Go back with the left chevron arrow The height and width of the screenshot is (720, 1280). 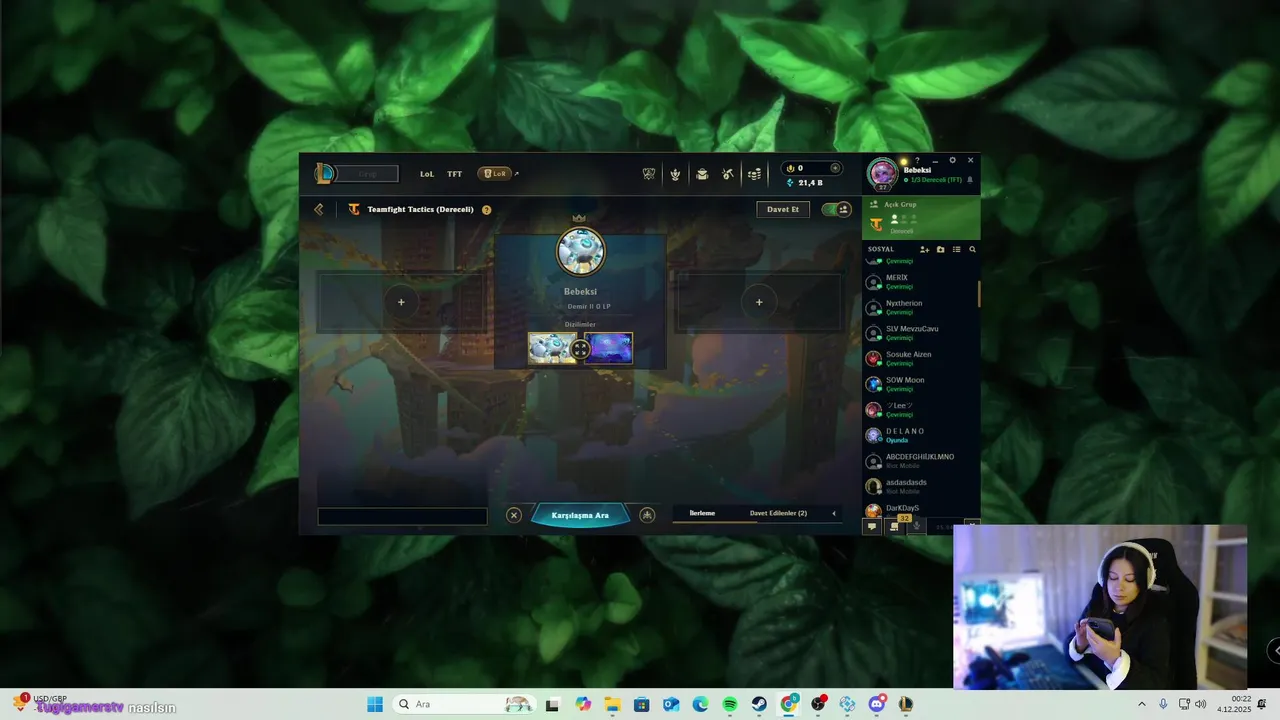[319, 209]
